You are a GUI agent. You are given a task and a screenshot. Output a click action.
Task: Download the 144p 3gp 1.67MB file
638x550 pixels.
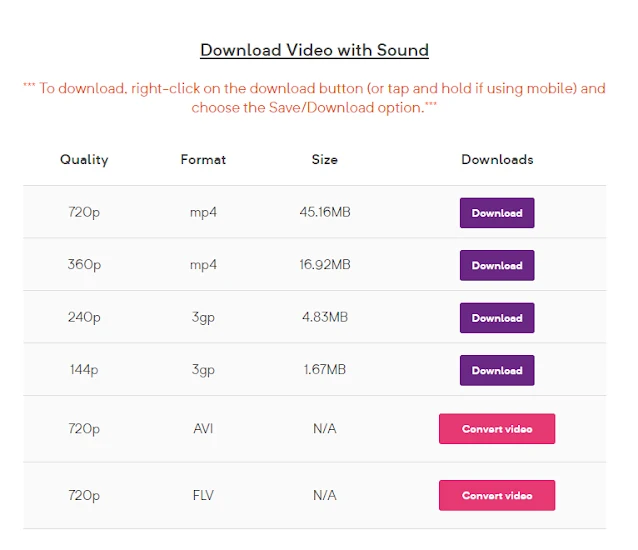[497, 370]
